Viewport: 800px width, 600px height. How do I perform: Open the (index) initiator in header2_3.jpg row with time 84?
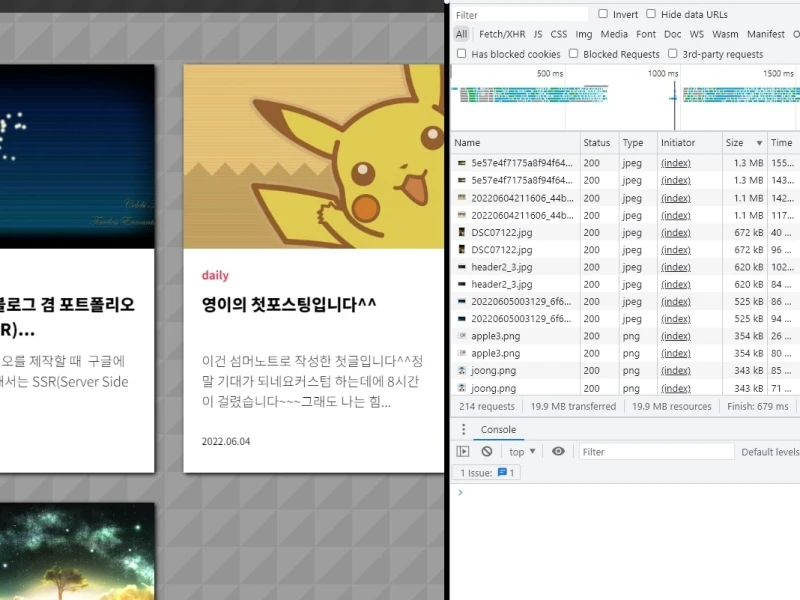[x=676, y=284]
